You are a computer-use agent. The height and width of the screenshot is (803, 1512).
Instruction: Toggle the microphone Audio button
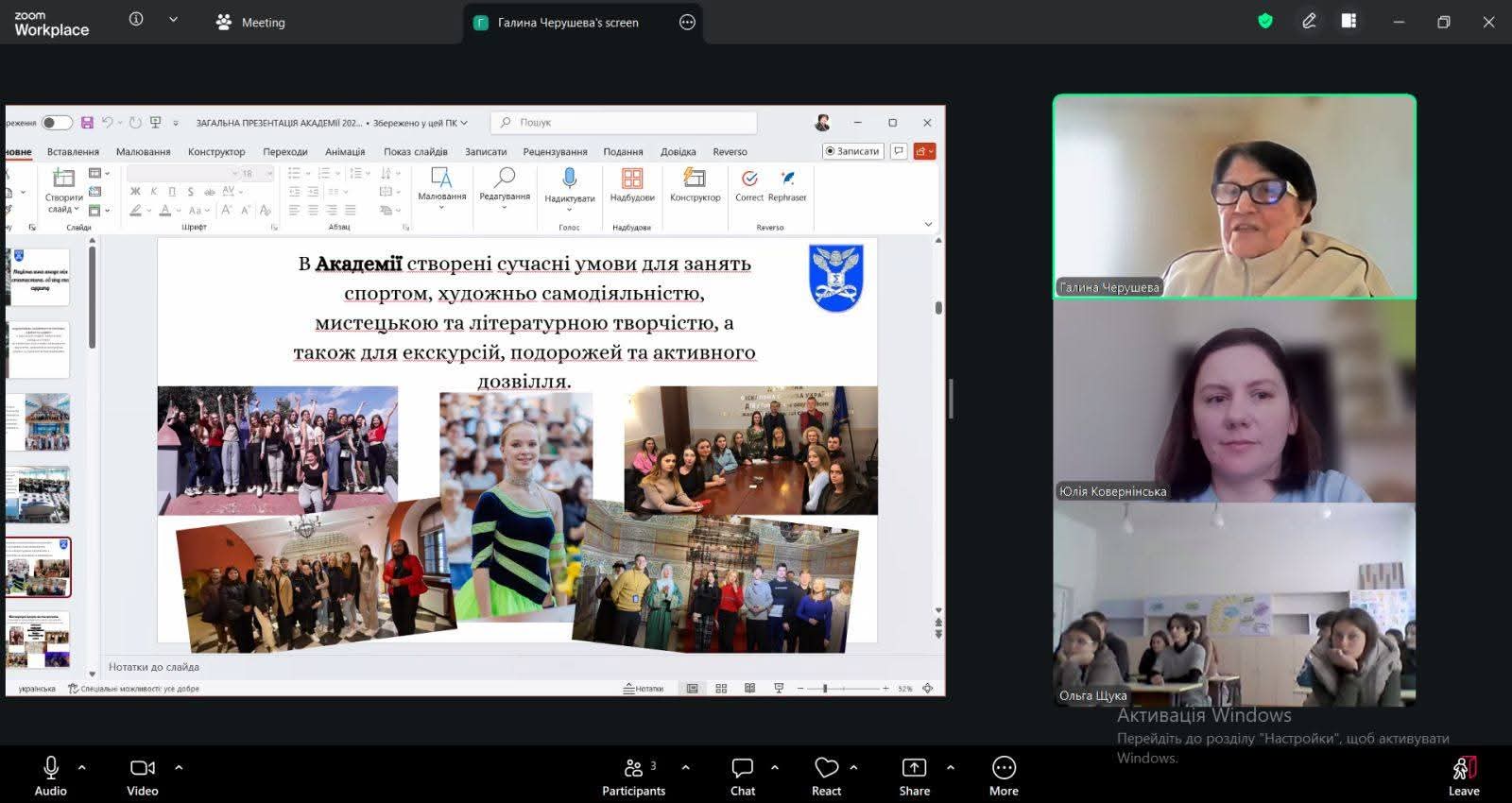pyautogui.click(x=51, y=768)
